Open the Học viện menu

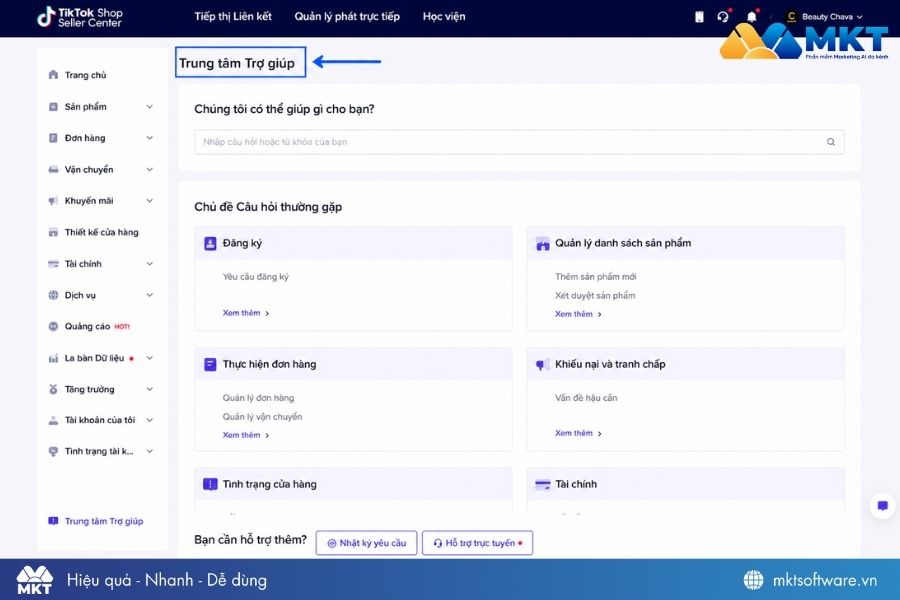coord(444,17)
